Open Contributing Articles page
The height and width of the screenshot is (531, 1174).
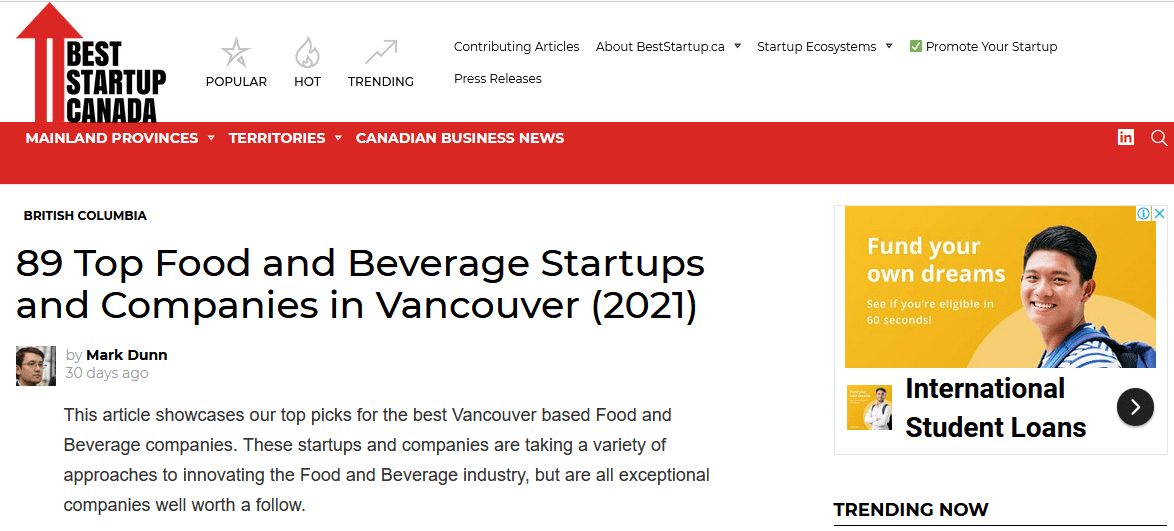tap(517, 46)
